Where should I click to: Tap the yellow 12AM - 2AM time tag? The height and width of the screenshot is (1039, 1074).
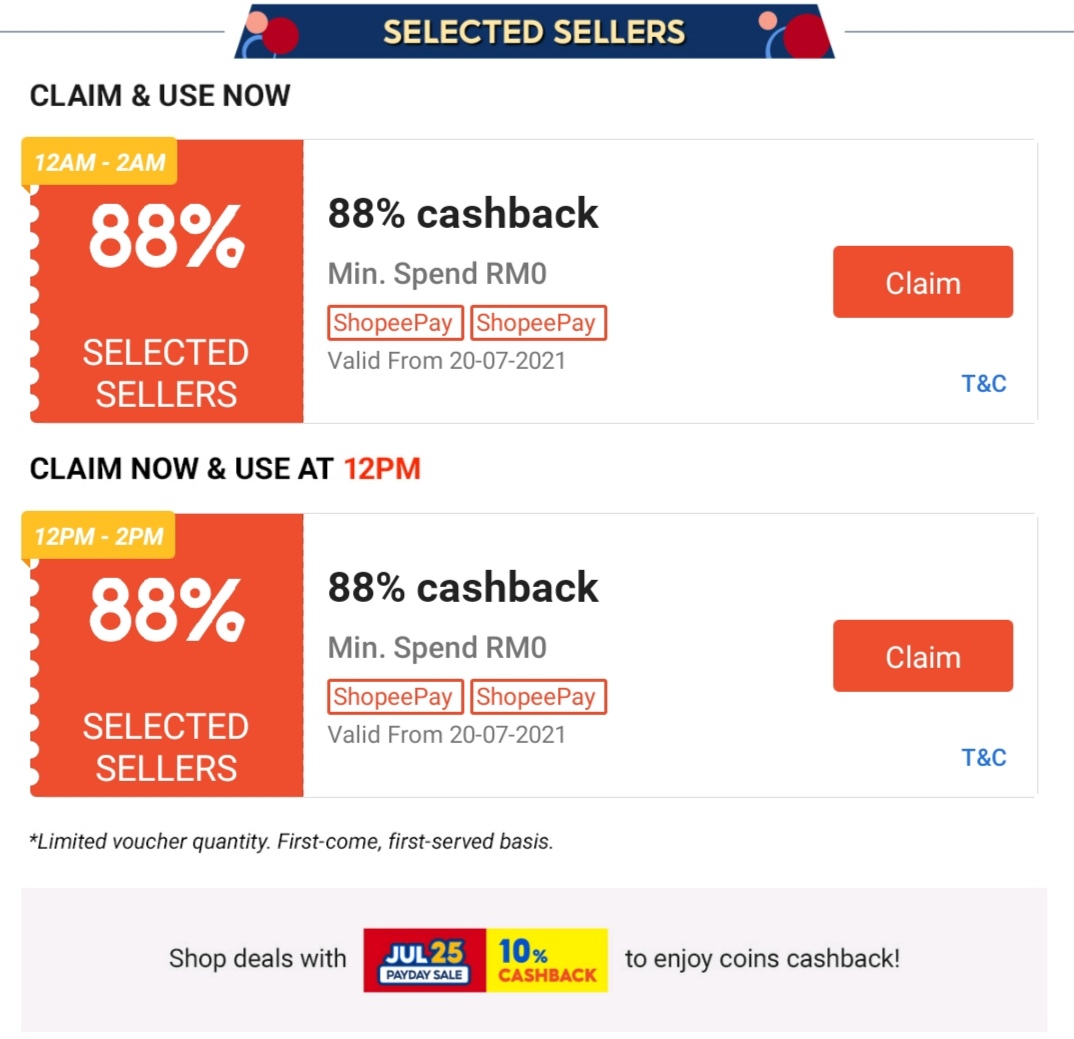(x=99, y=161)
